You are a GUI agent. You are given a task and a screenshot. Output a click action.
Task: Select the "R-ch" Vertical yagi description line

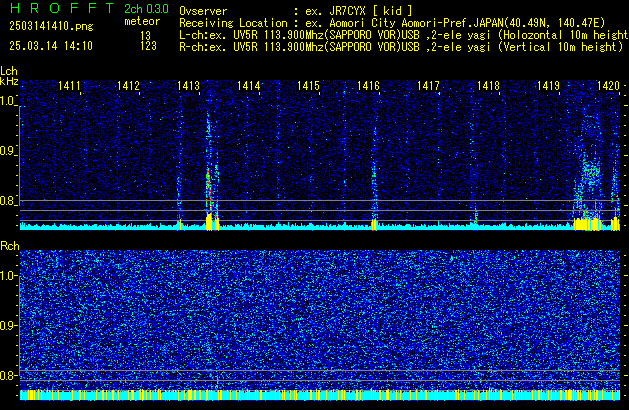401,47
